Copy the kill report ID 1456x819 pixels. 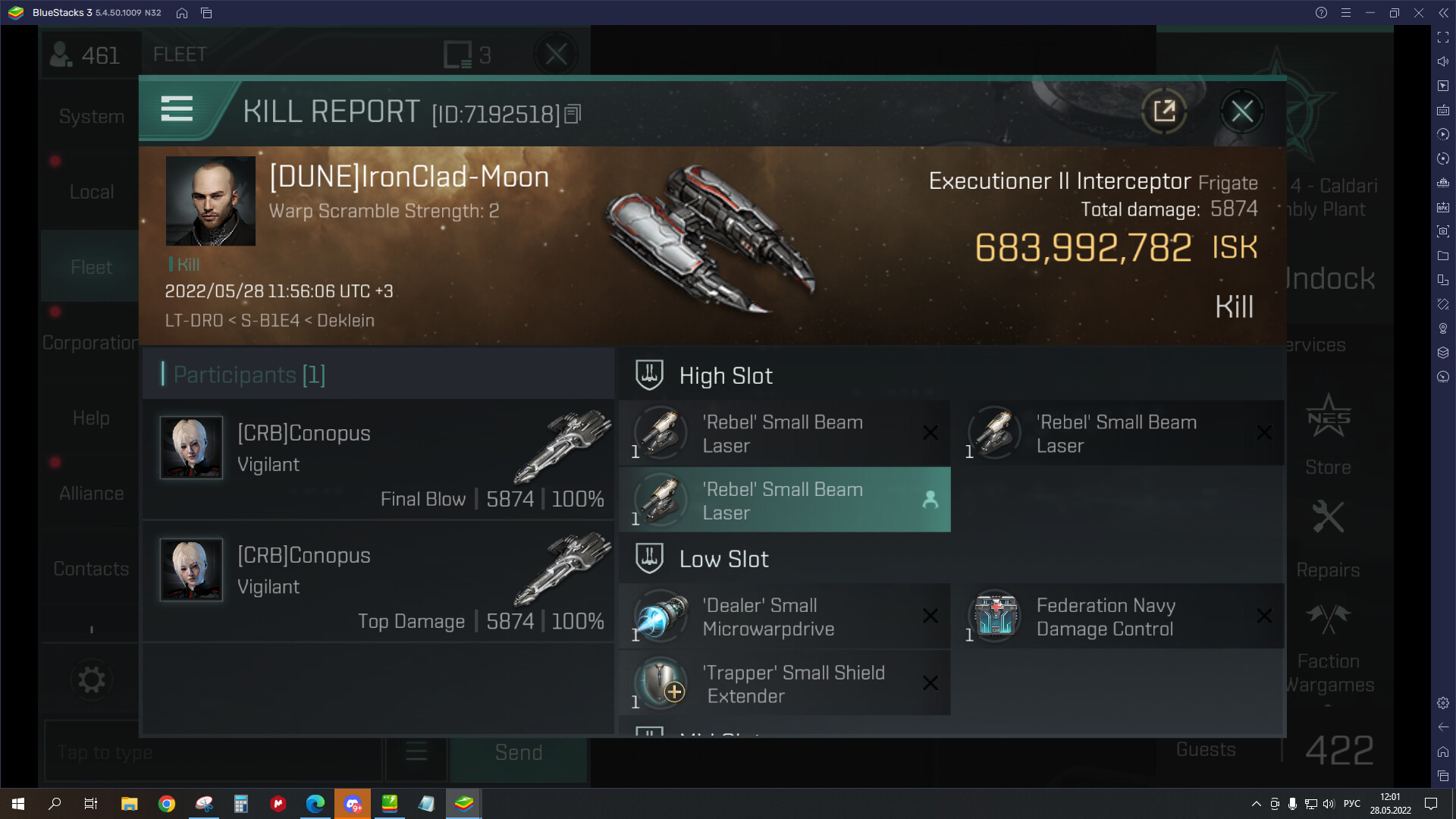[573, 114]
